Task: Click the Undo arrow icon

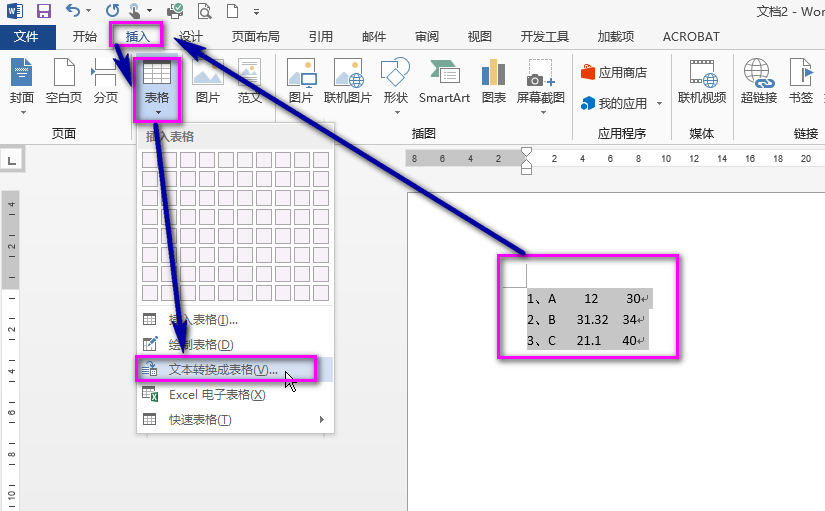Action: 73,11
